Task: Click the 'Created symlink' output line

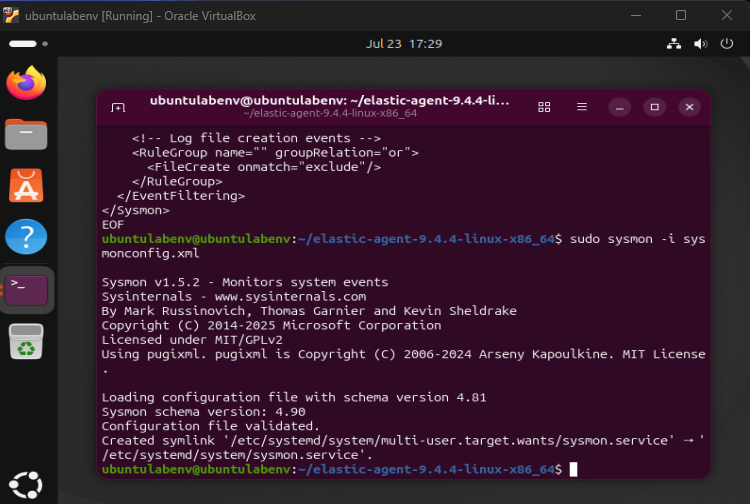Action: (403, 448)
